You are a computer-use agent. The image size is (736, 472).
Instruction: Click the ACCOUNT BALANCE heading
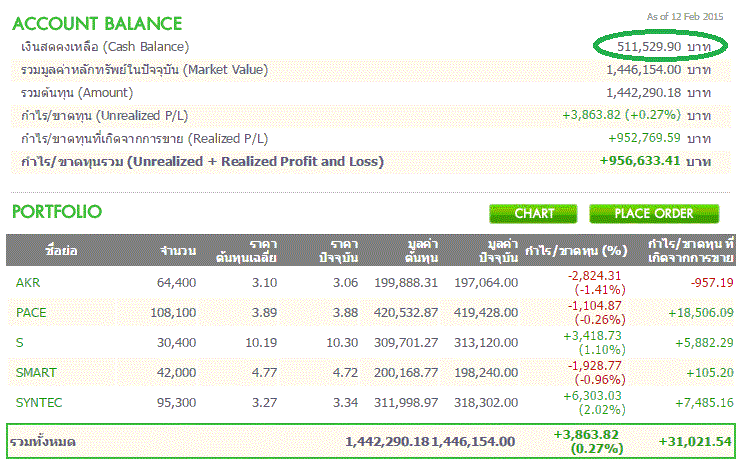[x=97, y=23]
